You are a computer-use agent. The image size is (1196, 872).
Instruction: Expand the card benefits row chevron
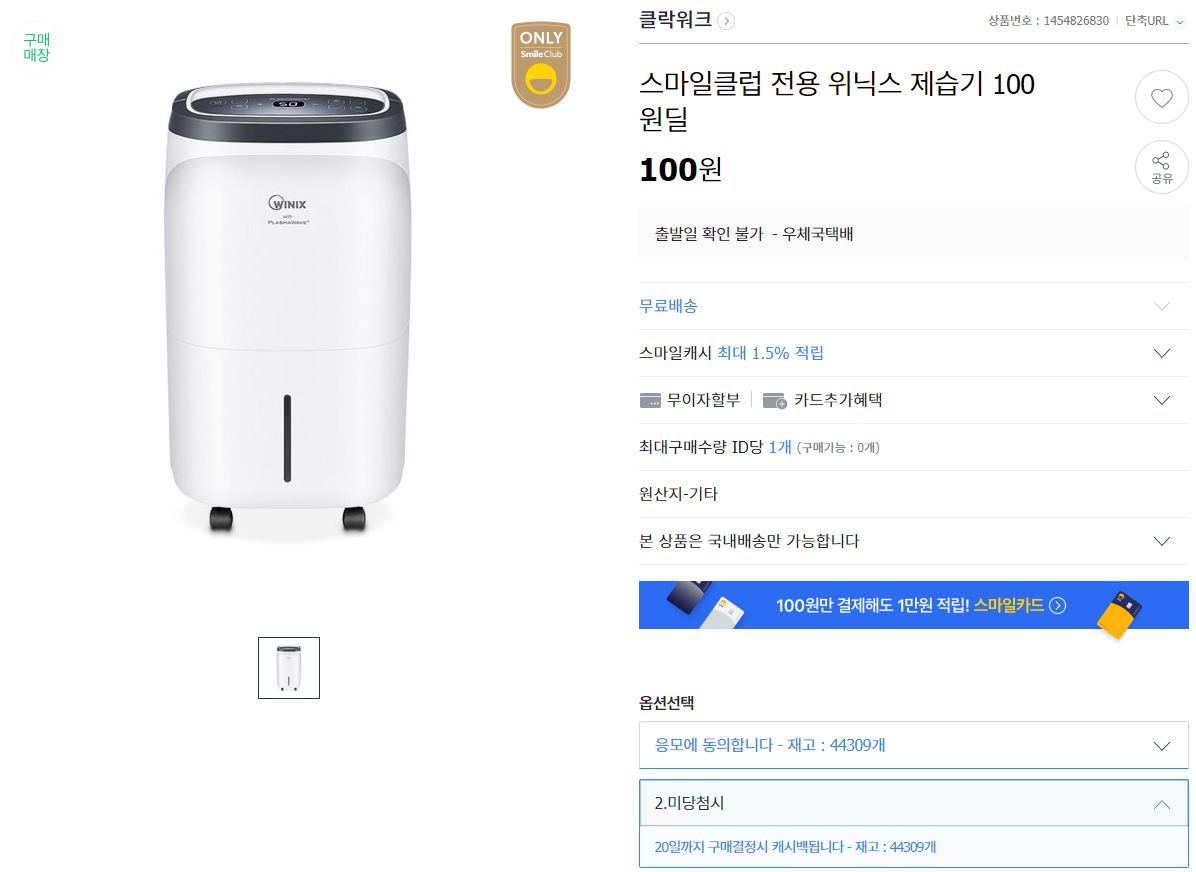[1161, 400]
